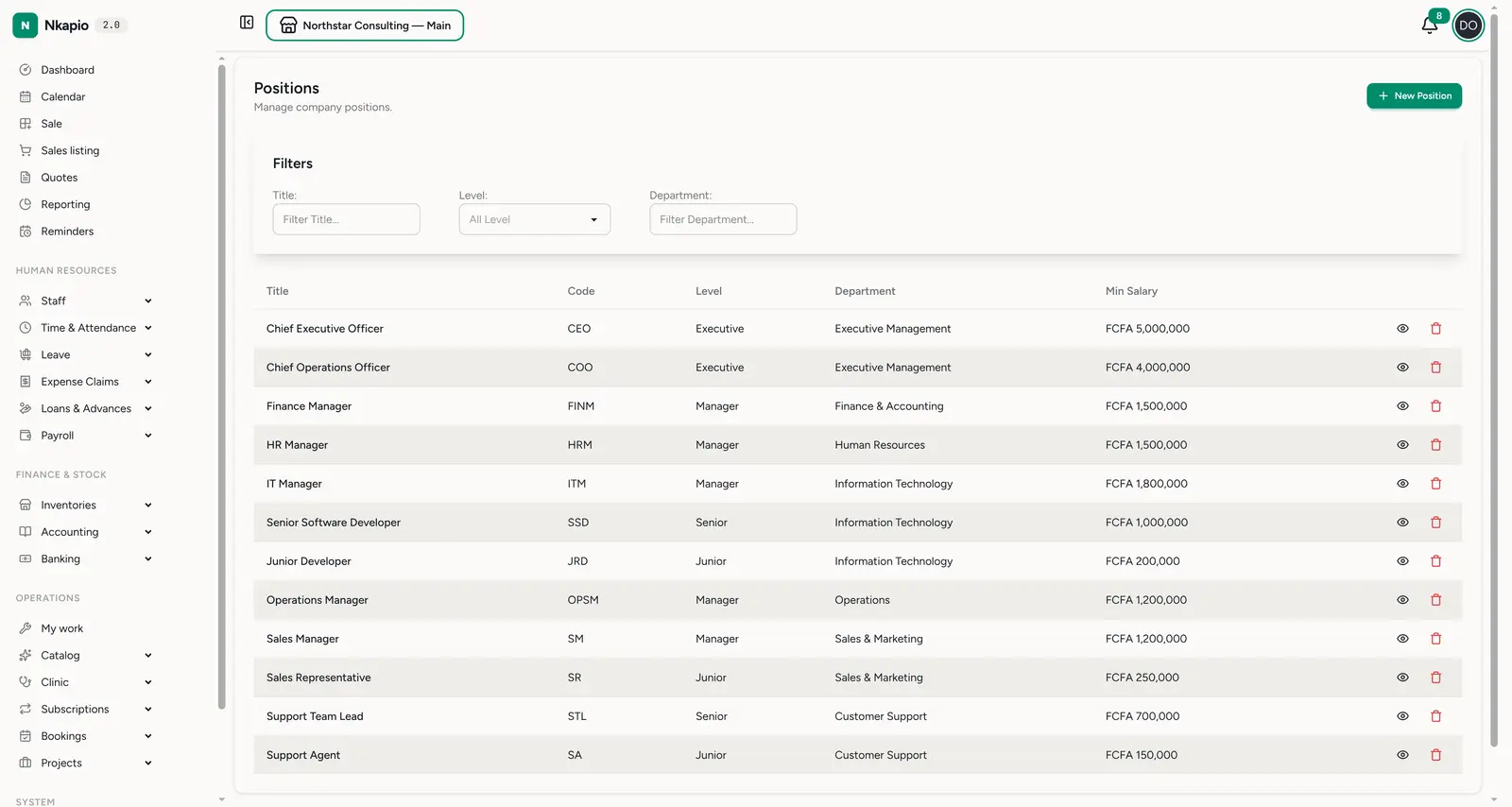The image size is (1512, 807).
Task: Click the Nkapio logo icon
Action: click(26, 26)
